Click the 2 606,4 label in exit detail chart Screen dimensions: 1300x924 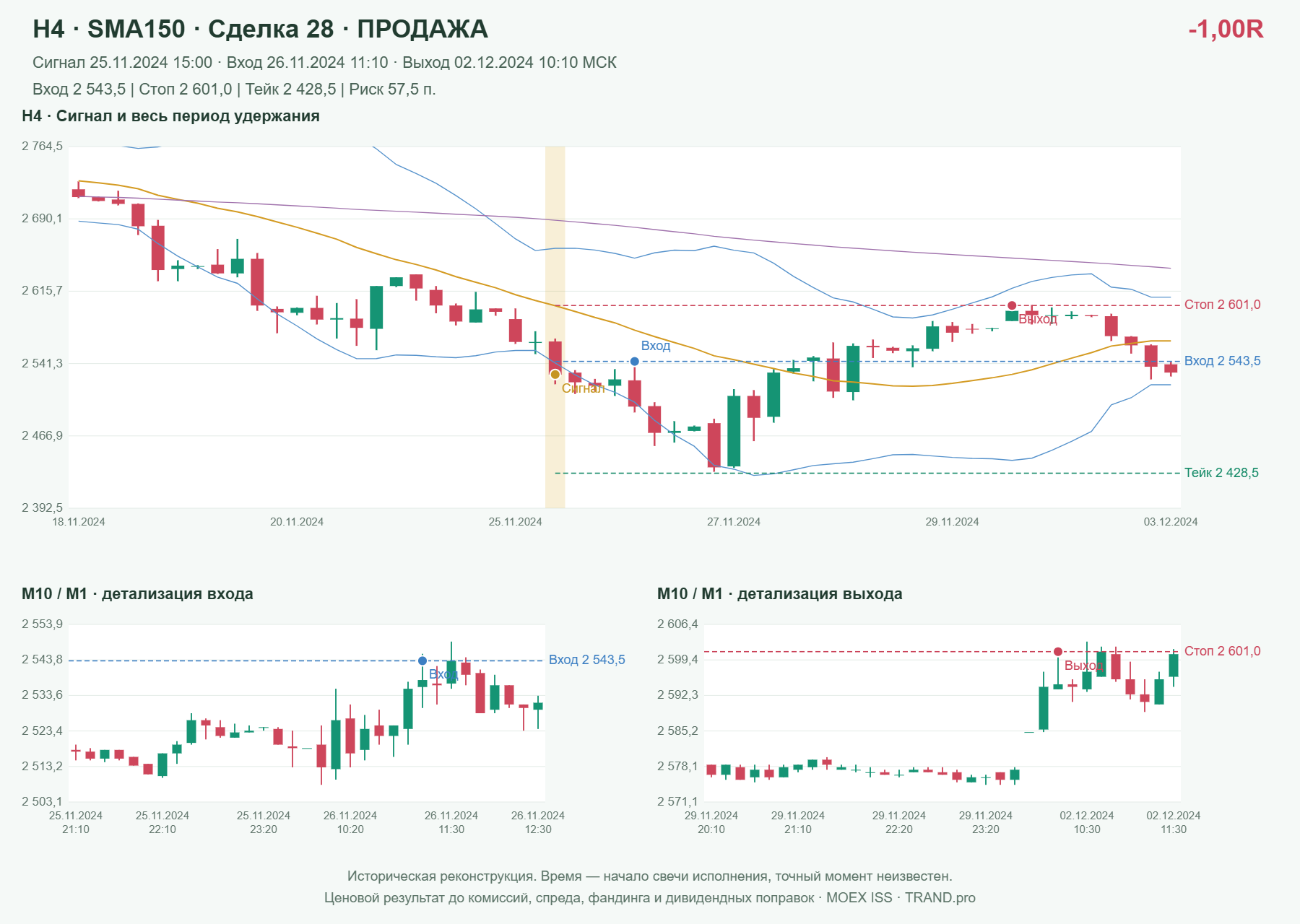pos(677,624)
